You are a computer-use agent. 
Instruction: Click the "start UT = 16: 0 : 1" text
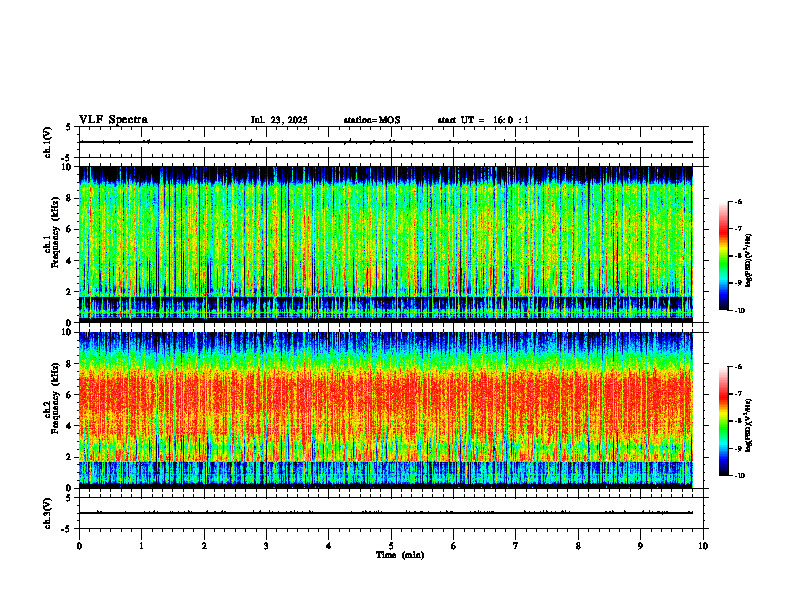click(483, 120)
